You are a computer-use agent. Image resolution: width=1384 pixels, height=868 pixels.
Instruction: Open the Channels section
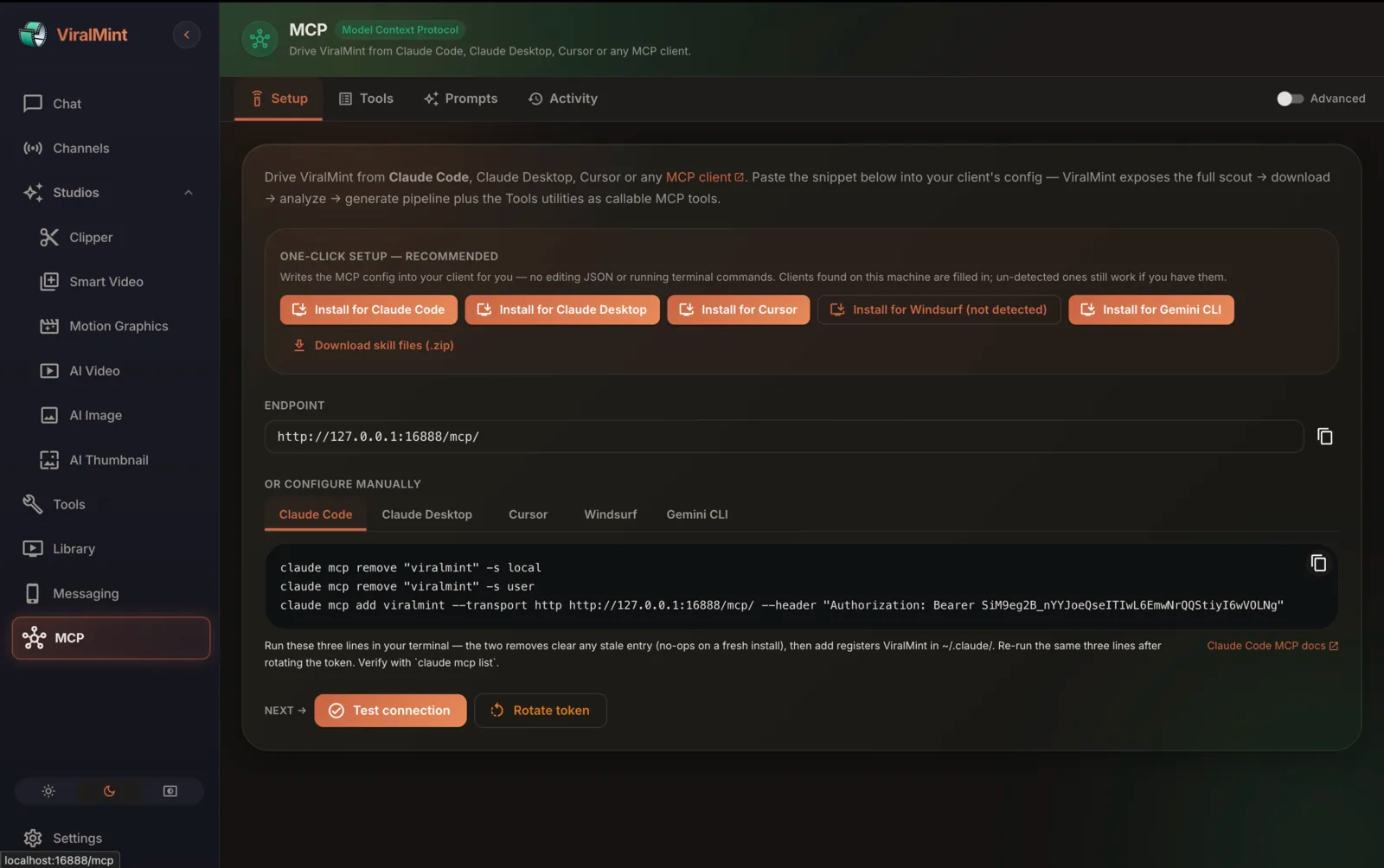110,149
